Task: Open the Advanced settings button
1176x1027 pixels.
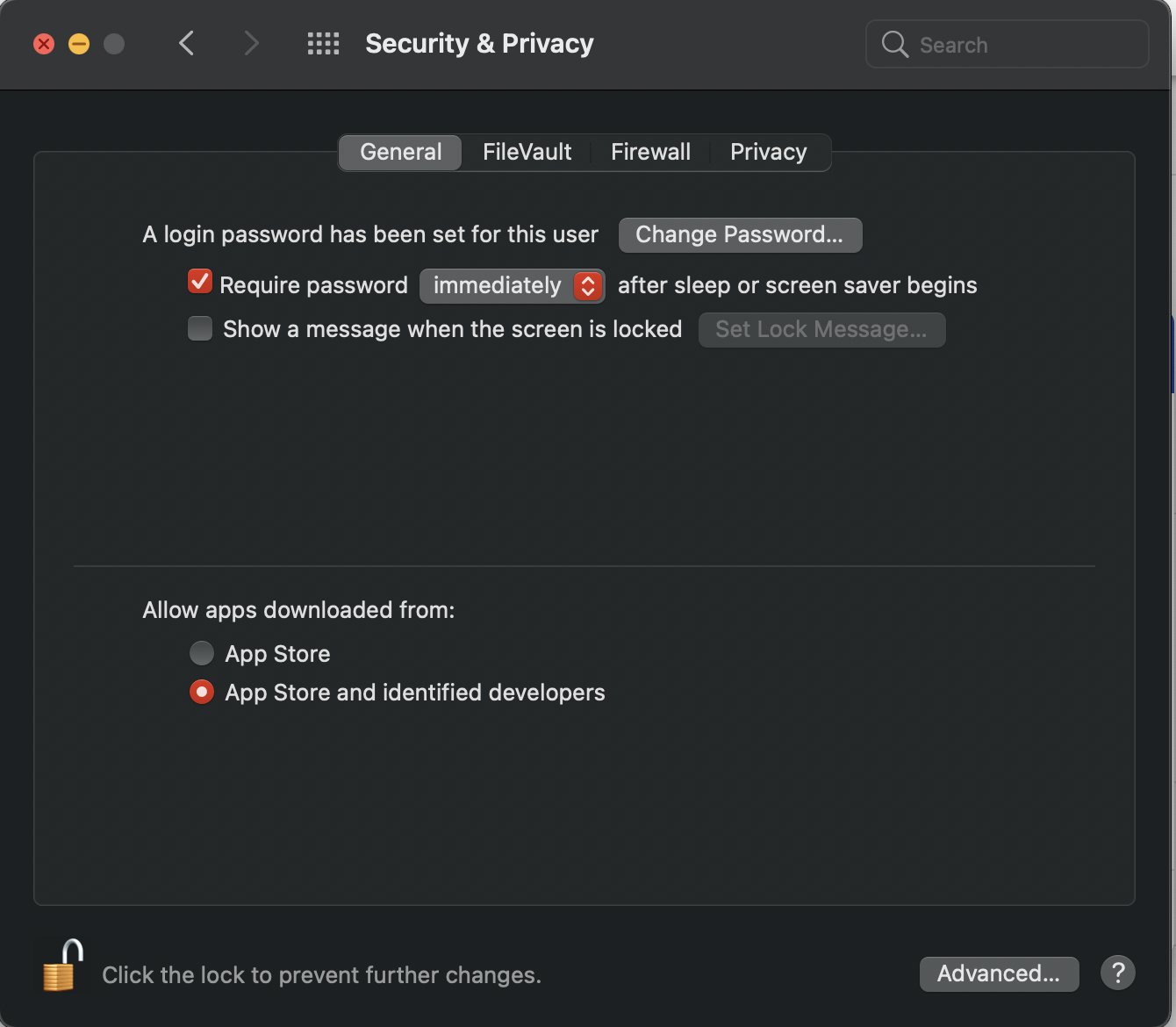Action: 999,973
